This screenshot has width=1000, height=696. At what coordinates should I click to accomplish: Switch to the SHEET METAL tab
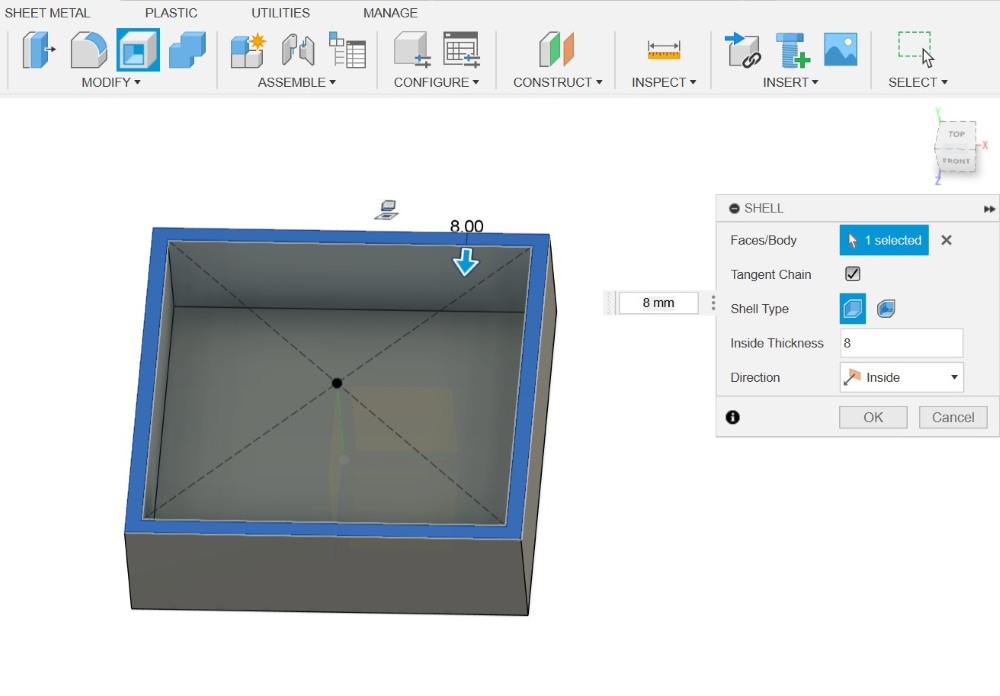tap(47, 13)
